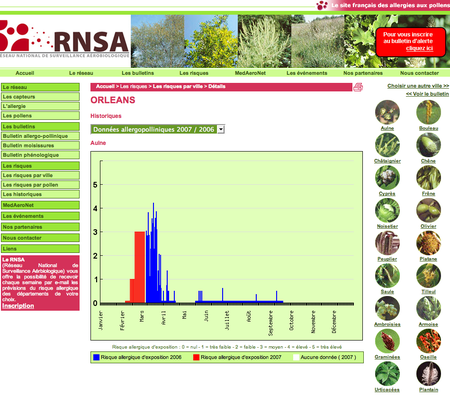Open the Oseille pollen icon
Image resolution: width=450 pixels, height=395 pixels.
click(428, 341)
